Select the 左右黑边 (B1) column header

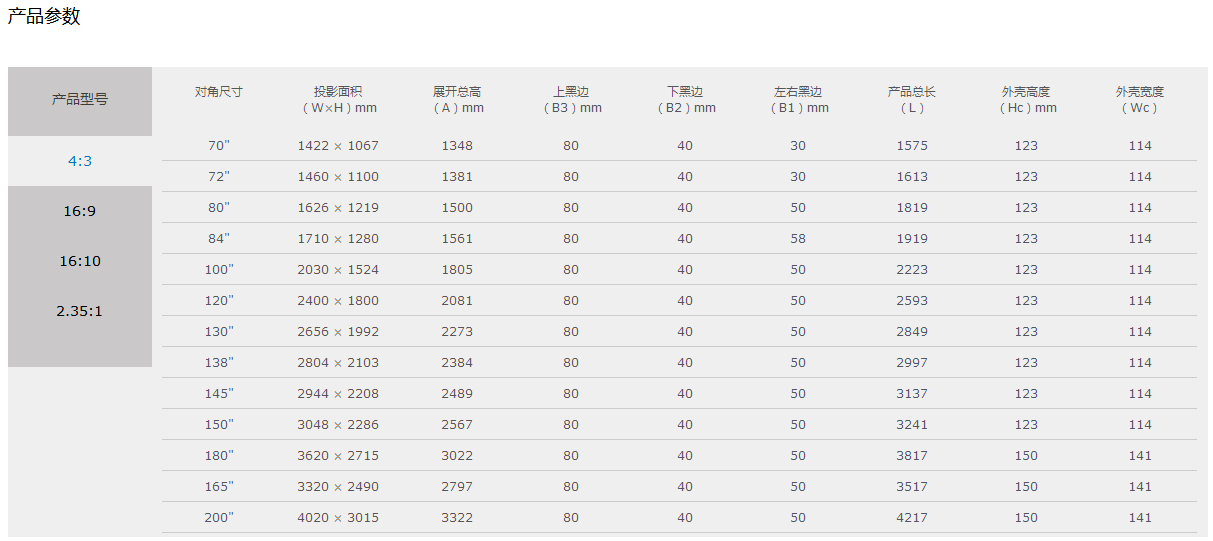point(798,99)
